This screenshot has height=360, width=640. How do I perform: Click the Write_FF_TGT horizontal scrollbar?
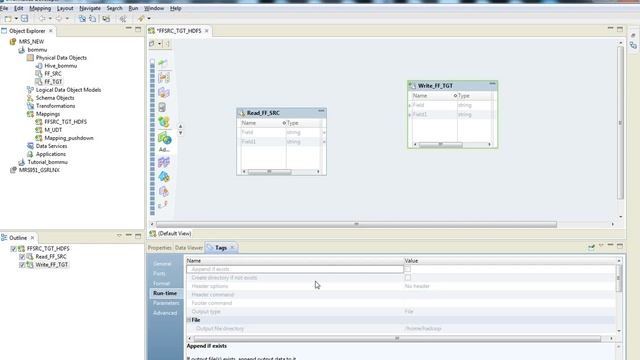(440, 144)
